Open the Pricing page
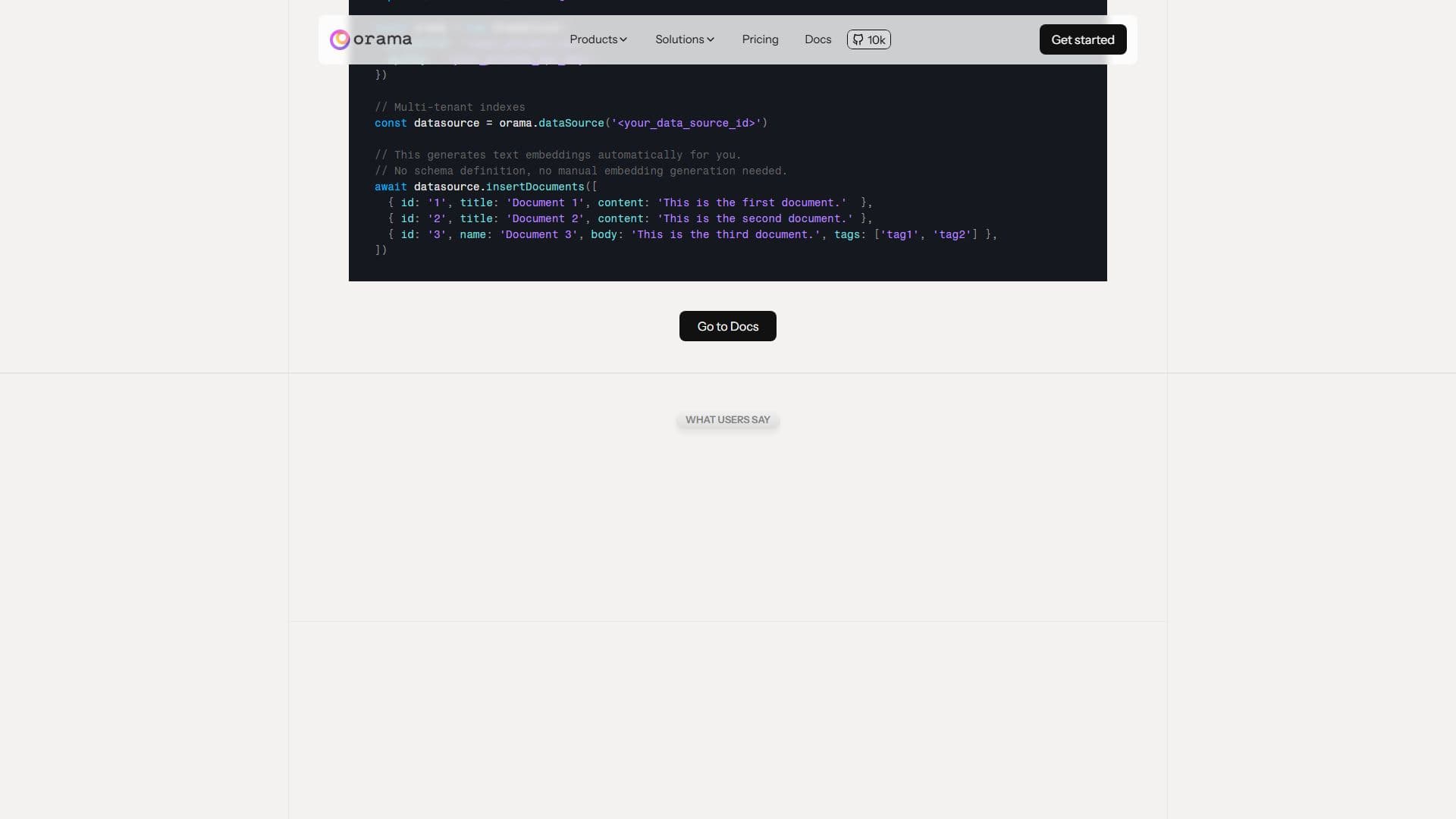Image resolution: width=1456 pixels, height=819 pixels. pos(760,39)
